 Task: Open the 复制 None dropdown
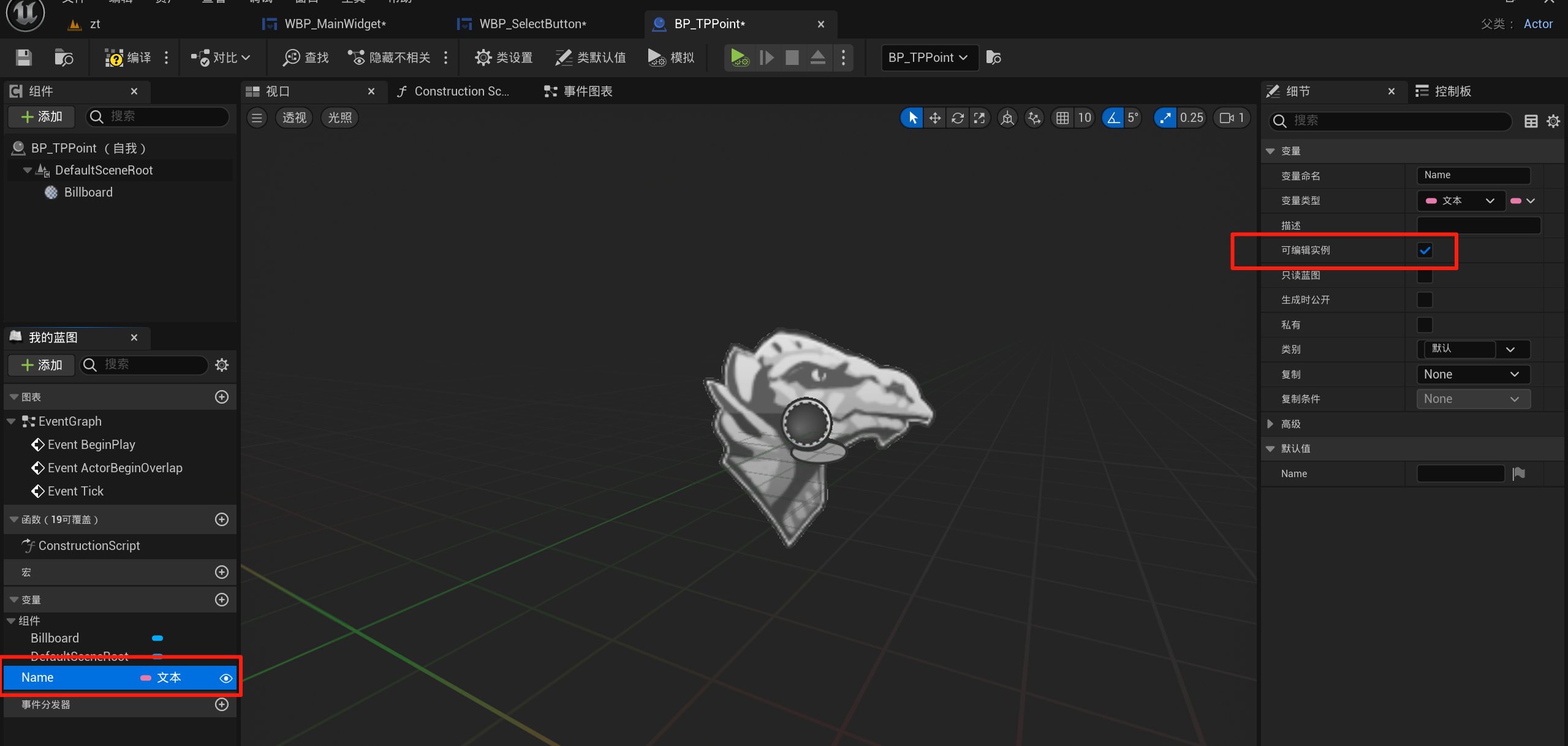click(x=1472, y=374)
